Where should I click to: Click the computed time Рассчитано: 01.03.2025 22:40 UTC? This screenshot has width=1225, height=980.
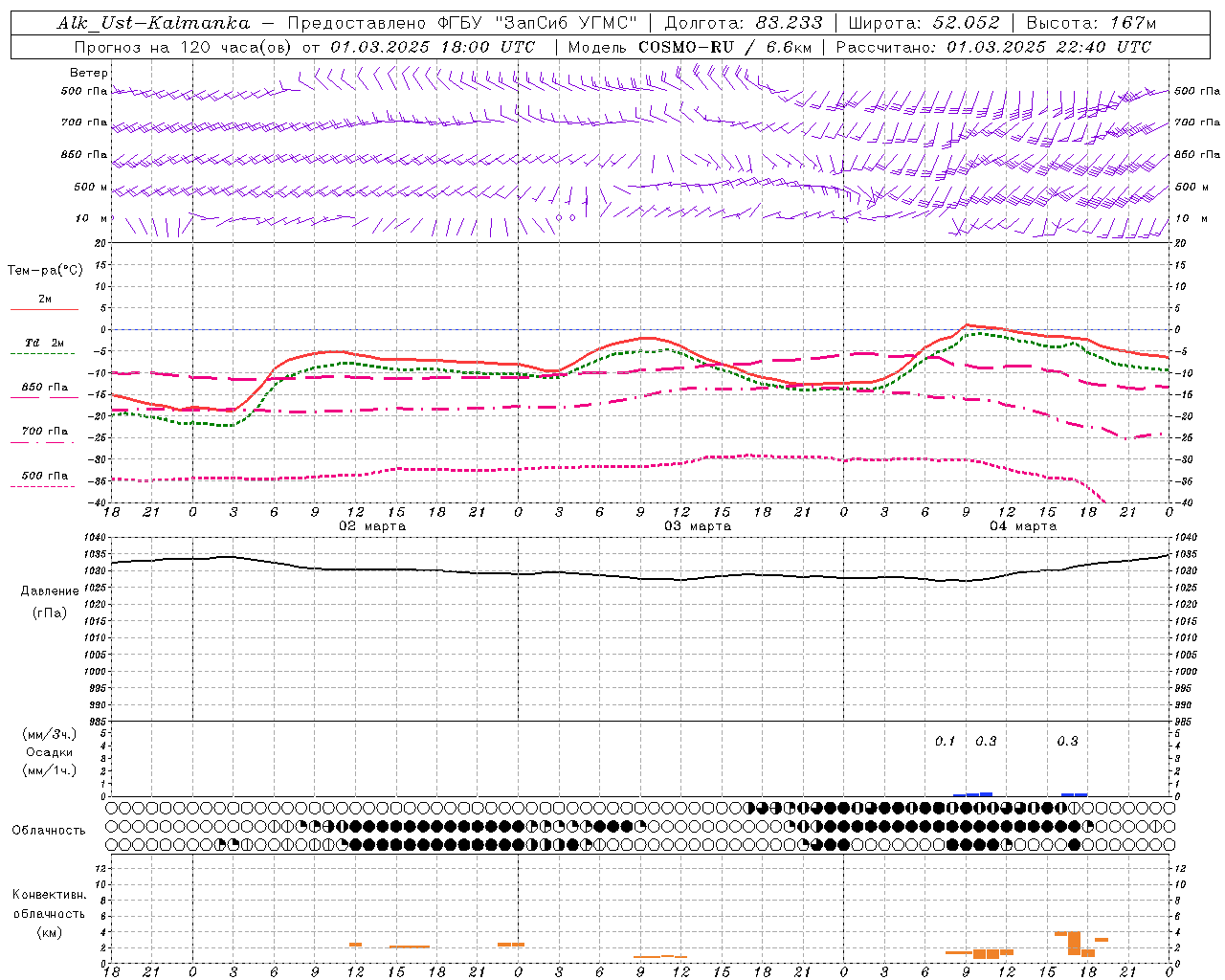[993, 47]
